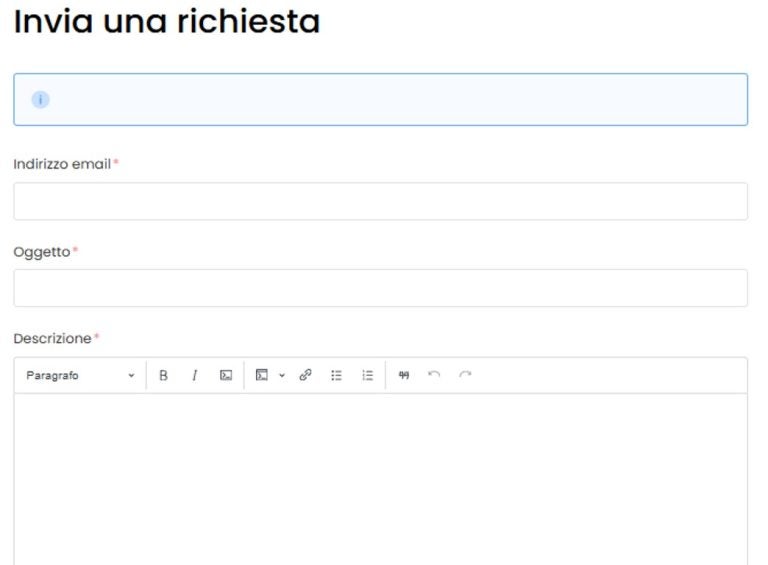Insert a hyperlink using the link icon
Image resolution: width=768 pixels, height=565 pixels.
[x=306, y=375]
